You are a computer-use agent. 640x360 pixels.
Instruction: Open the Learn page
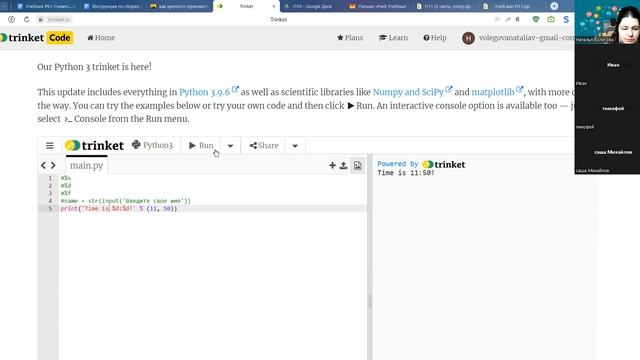click(x=393, y=38)
